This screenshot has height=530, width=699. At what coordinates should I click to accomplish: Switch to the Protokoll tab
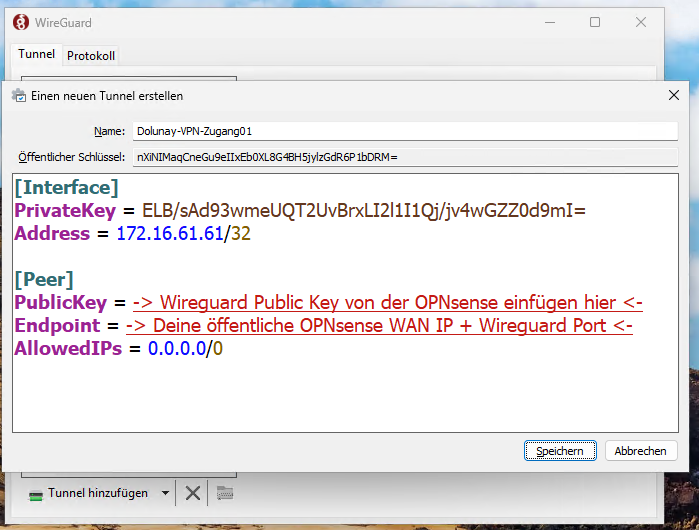point(91,56)
